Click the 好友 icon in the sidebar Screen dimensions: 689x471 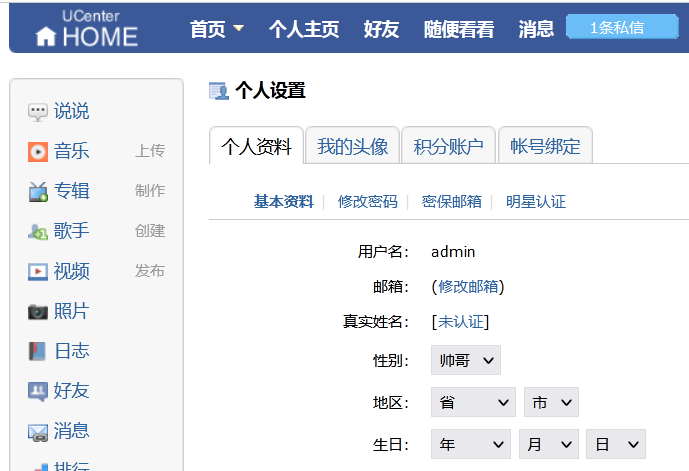pos(38,391)
